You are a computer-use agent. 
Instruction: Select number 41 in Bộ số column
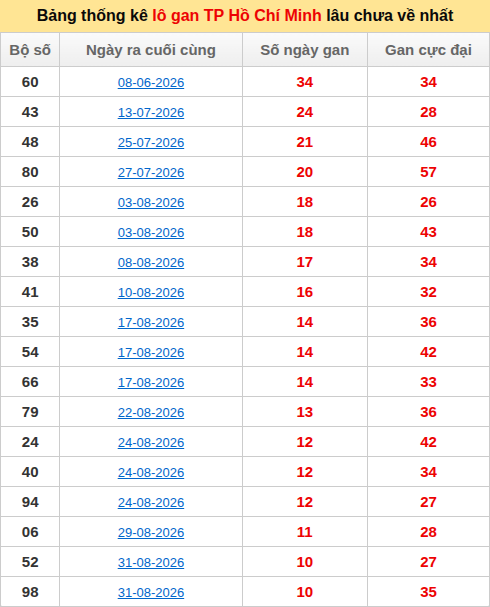point(30,292)
